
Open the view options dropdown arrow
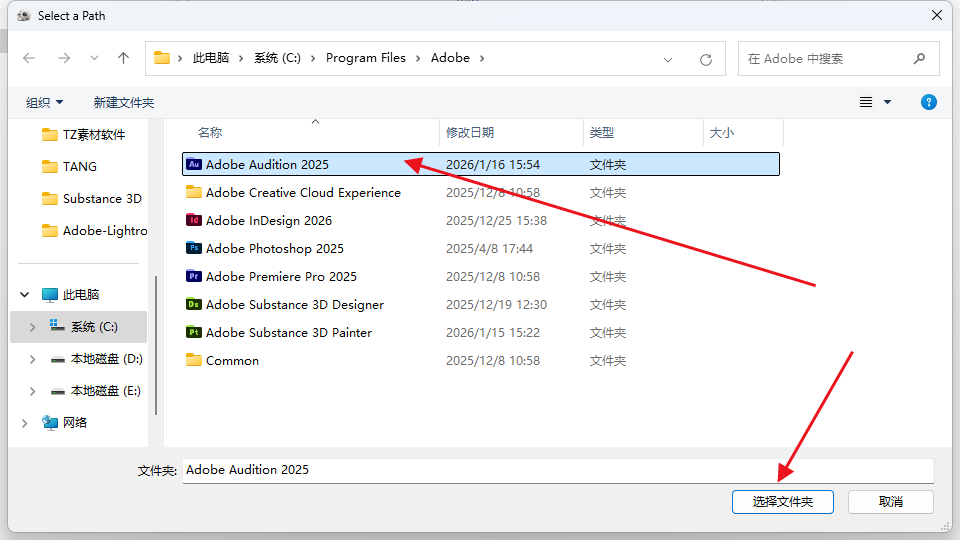(887, 102)
